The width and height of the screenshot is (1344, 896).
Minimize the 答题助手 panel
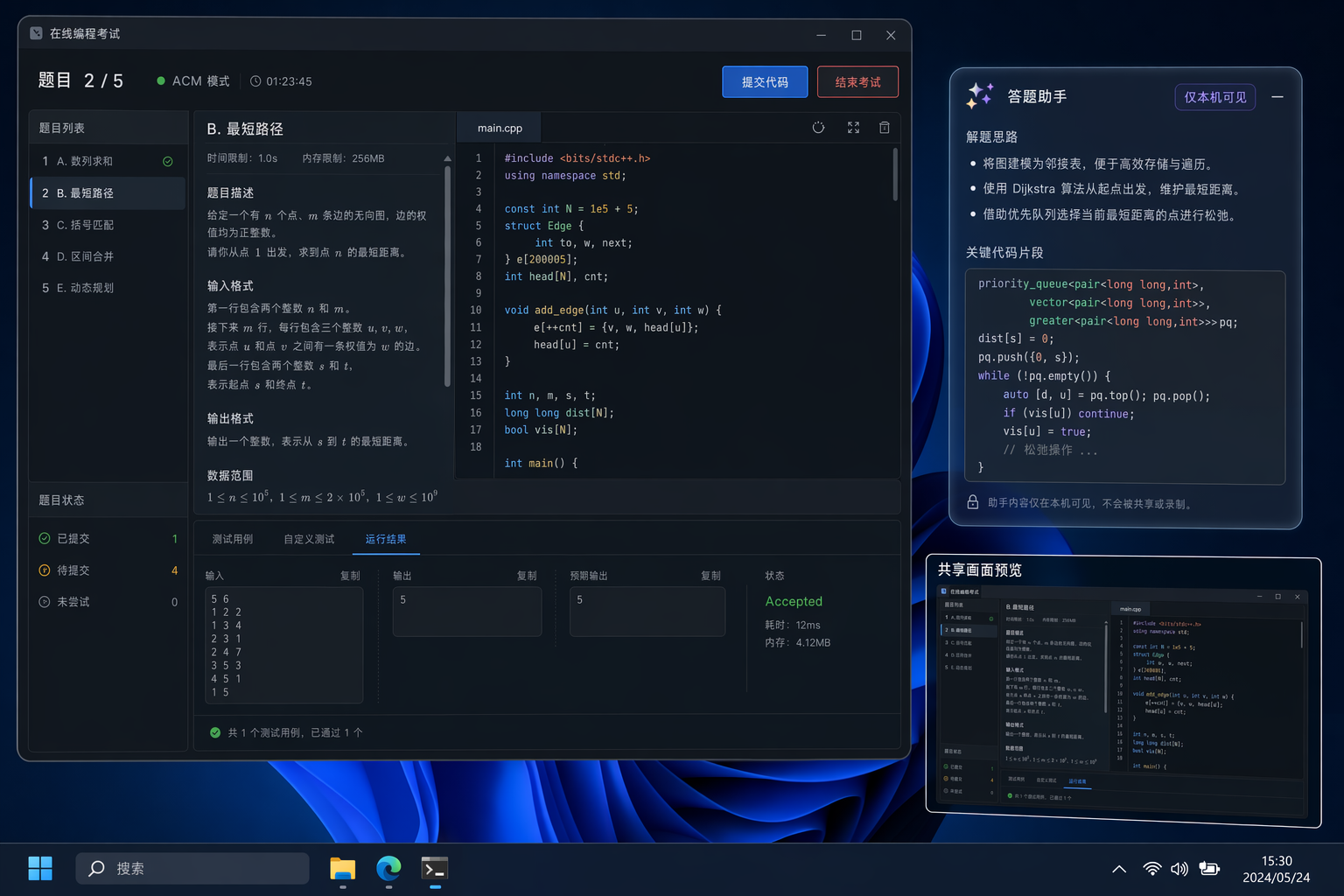click(x=1277, y=97)
